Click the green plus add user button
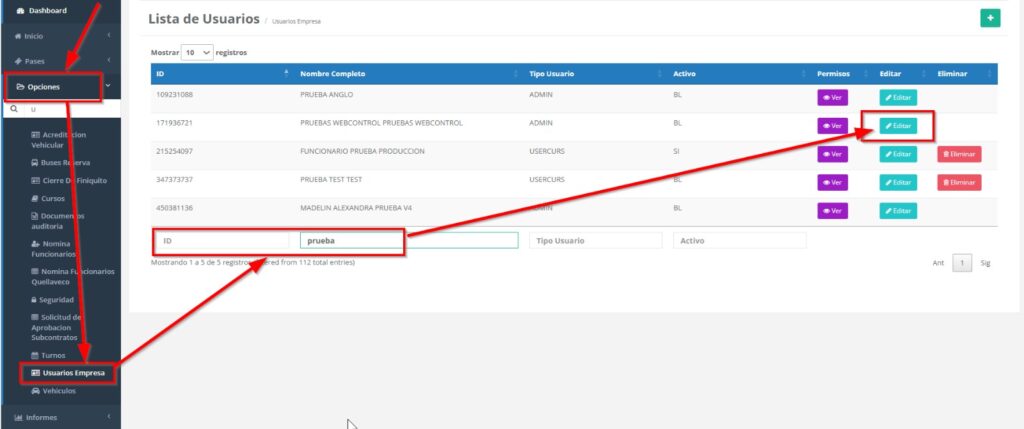The image size is (1024, 429). [x=989, y=18]
